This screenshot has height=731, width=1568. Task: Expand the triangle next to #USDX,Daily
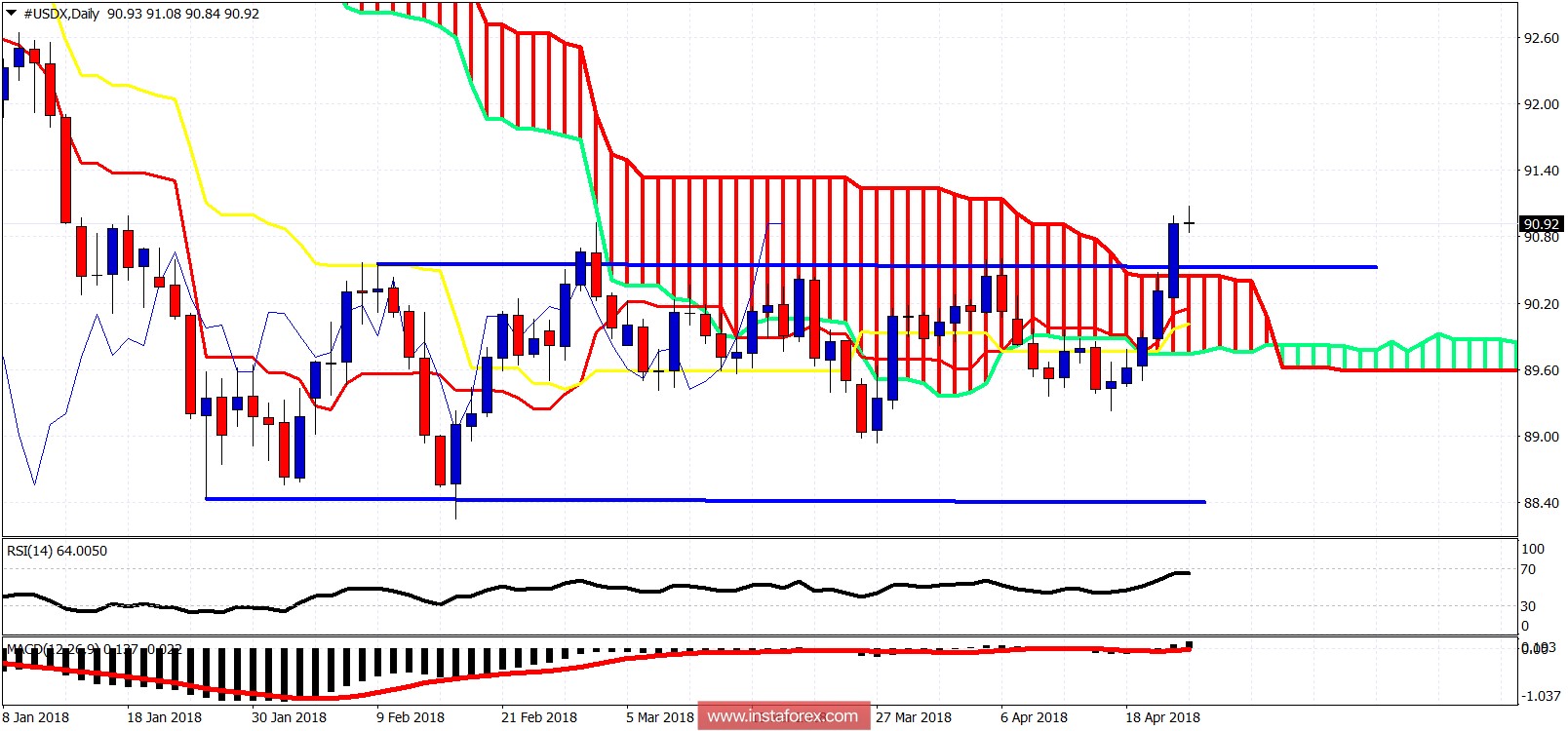point(12,14)
